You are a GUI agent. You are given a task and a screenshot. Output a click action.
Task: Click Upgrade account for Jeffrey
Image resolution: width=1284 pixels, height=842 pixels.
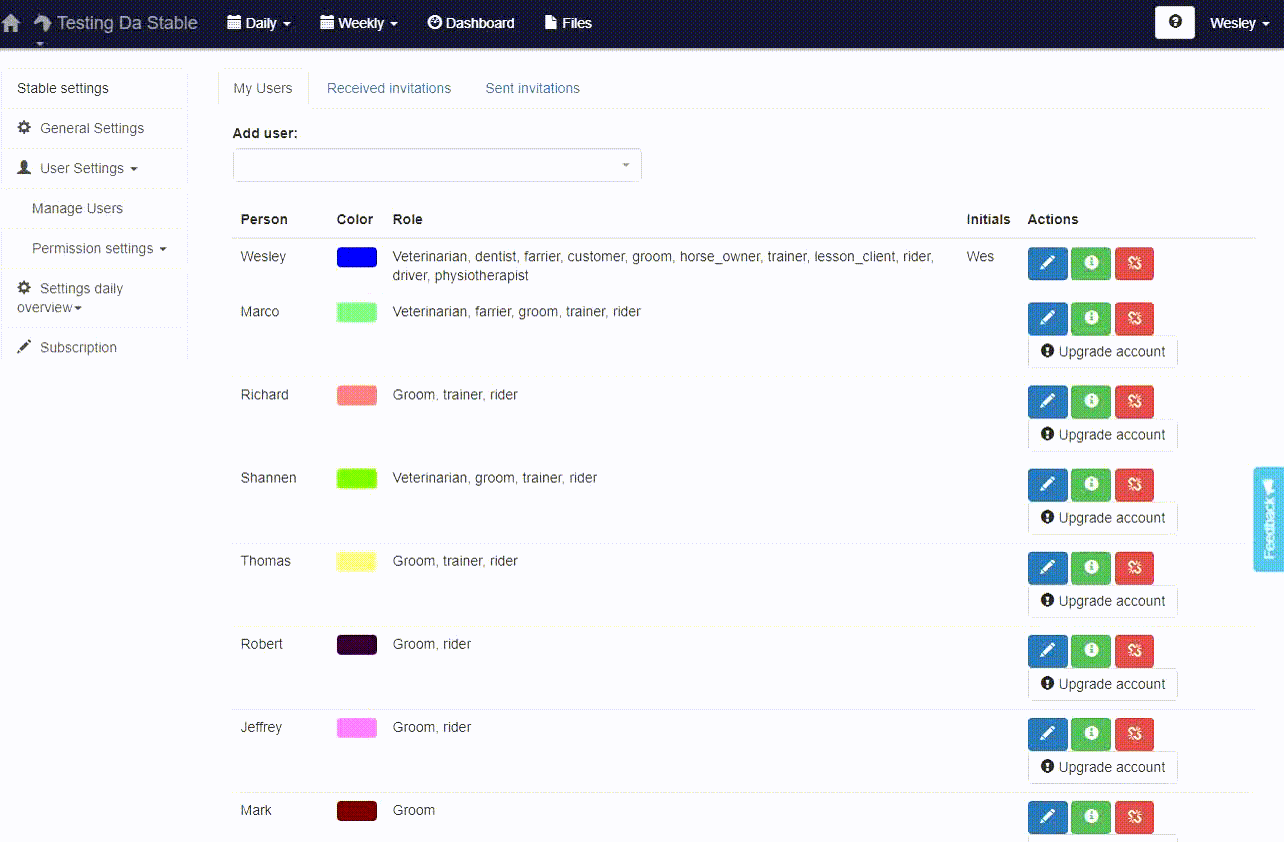(1103, 767)
